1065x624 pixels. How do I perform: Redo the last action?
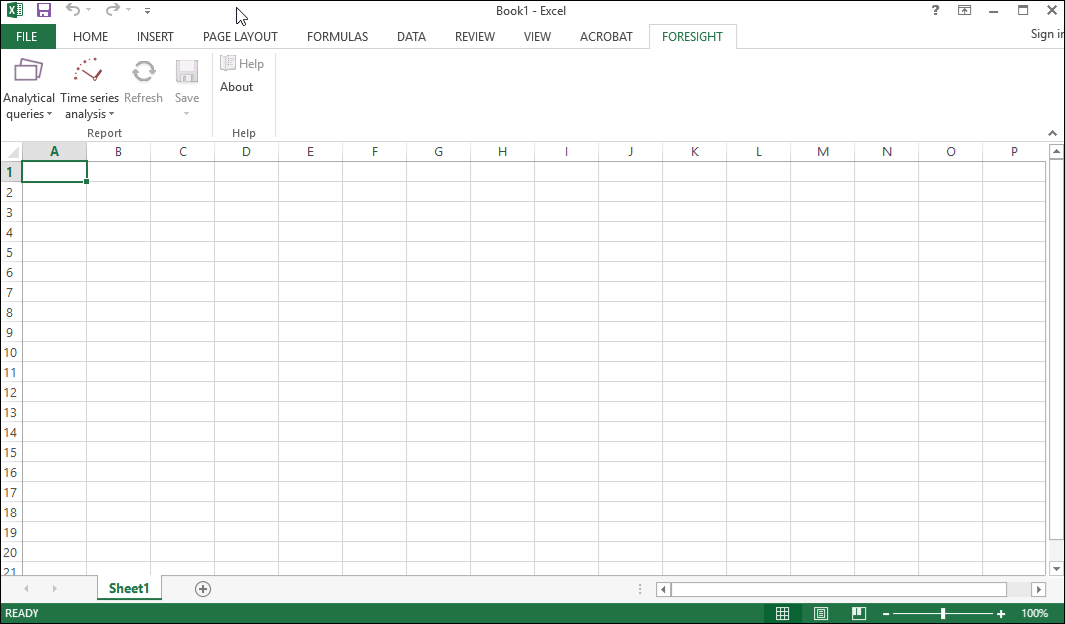tap(113, 10)
